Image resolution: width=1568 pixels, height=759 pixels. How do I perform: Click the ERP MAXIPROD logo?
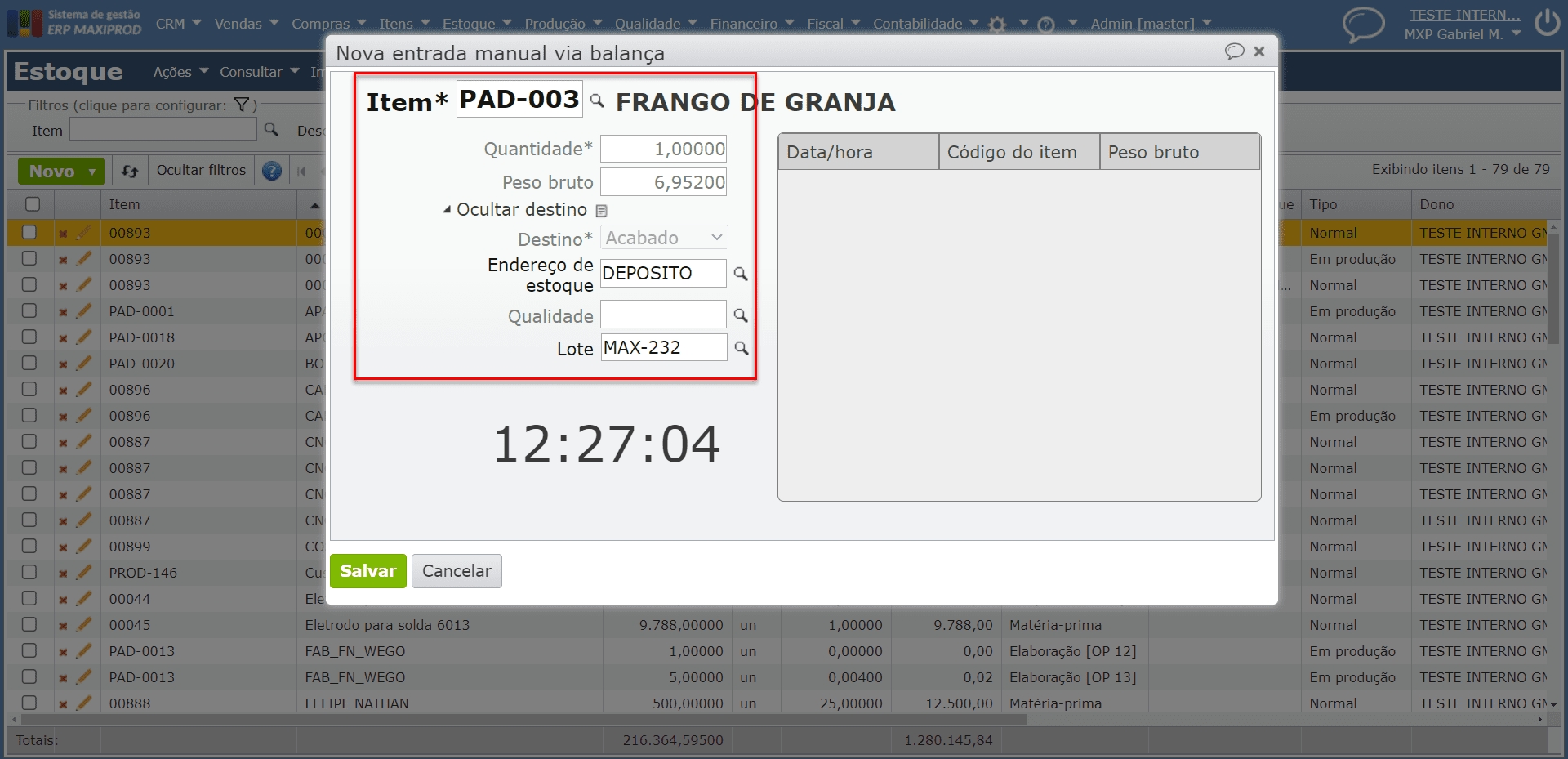[x=74, y=23]
